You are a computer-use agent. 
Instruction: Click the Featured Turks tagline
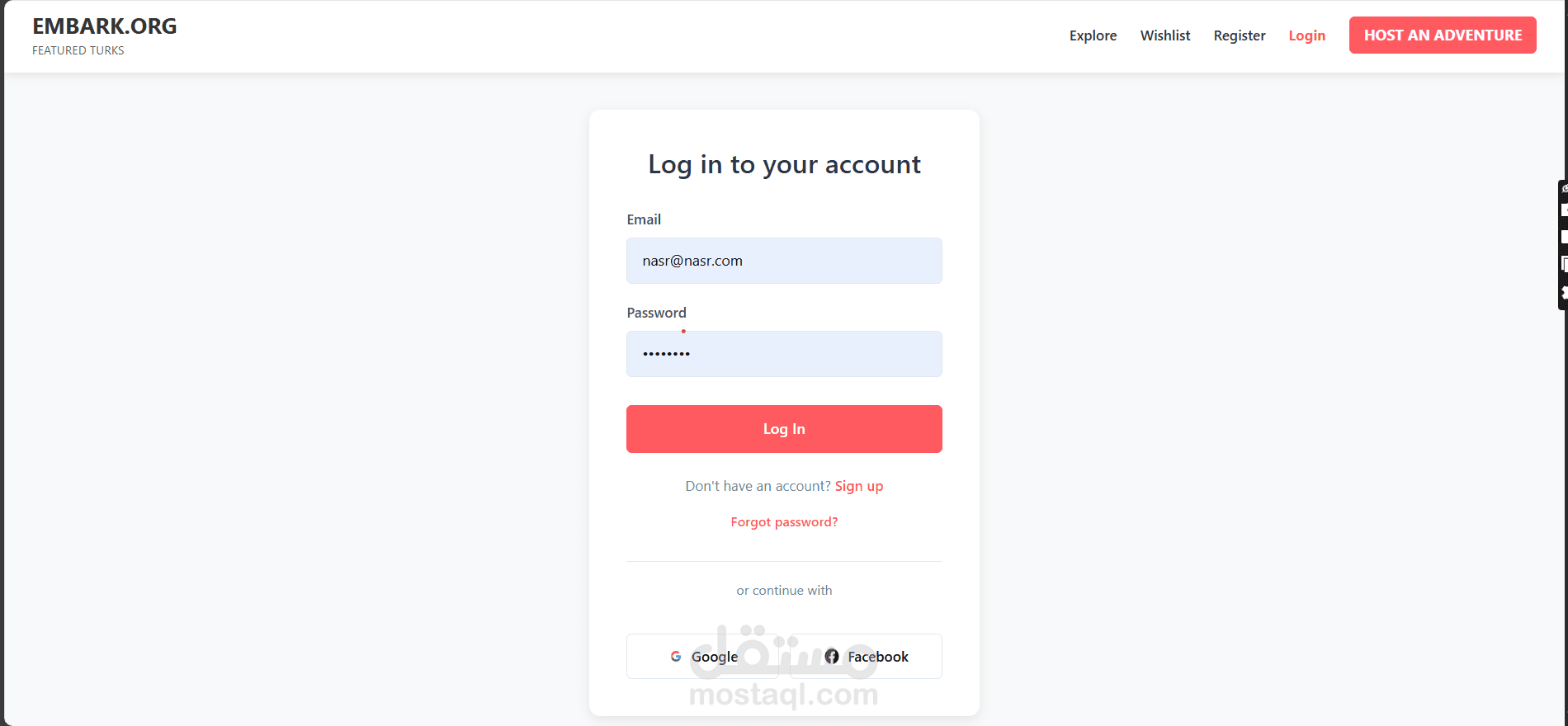pyautogui.click(x=78, y=50)
